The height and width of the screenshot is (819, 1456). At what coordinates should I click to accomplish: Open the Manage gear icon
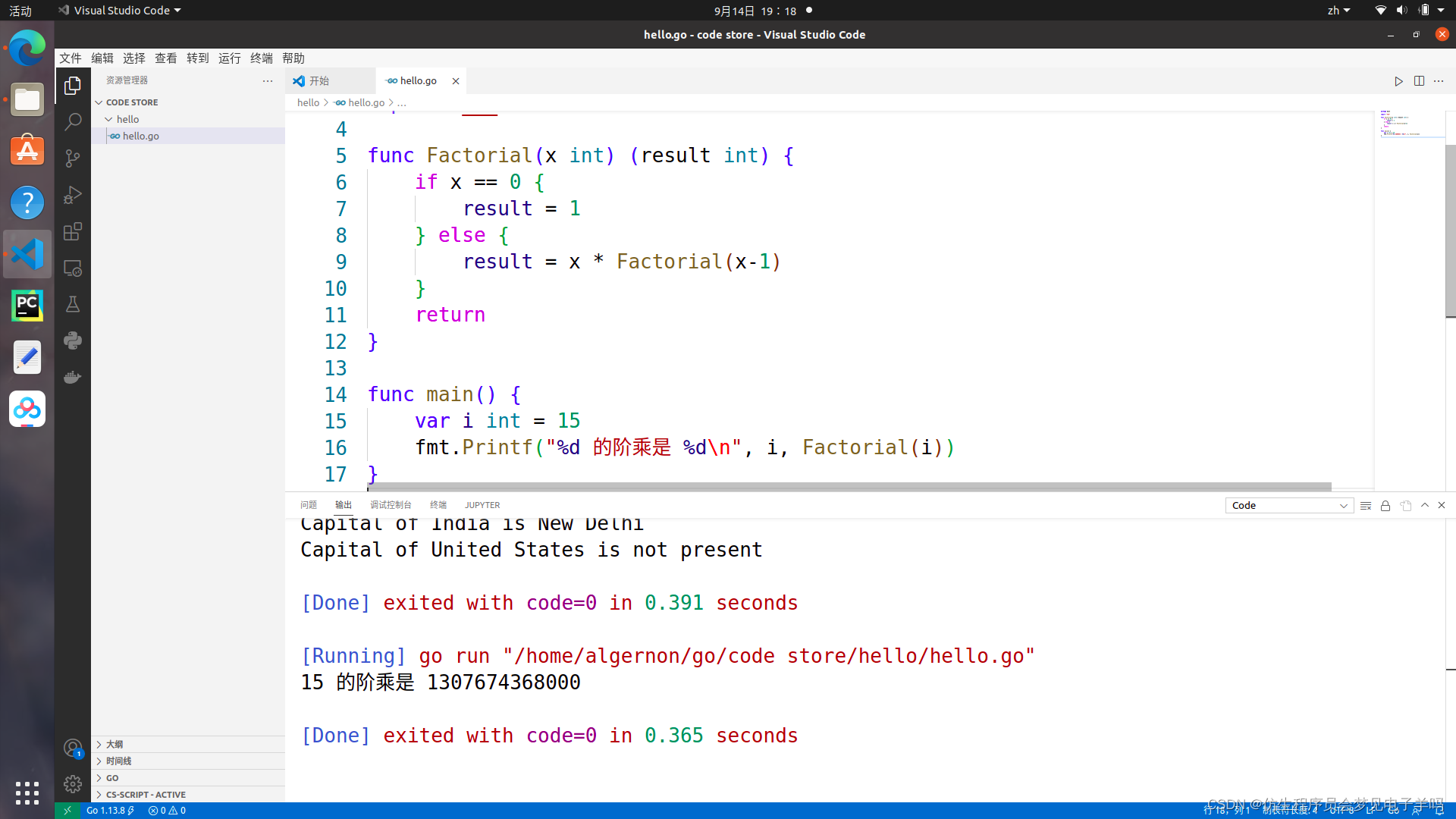pos(73,784)
